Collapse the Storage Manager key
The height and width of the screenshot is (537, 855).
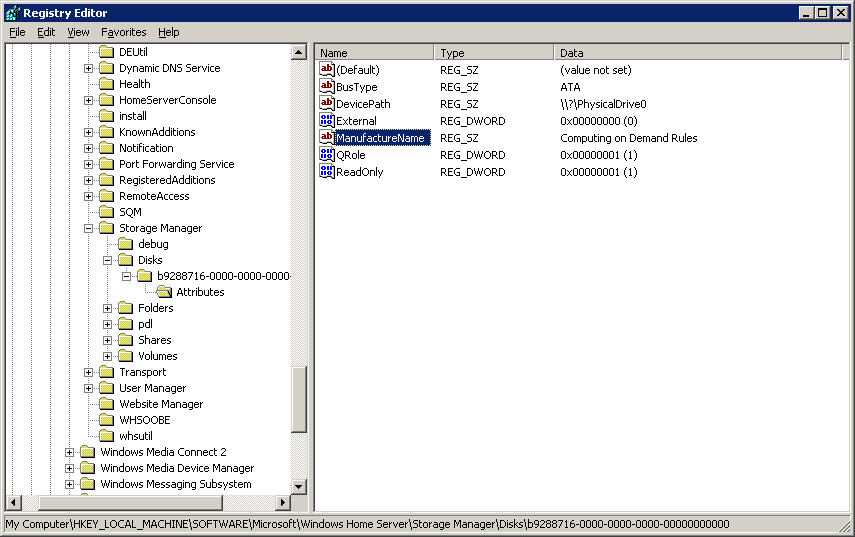coord(88,228)
